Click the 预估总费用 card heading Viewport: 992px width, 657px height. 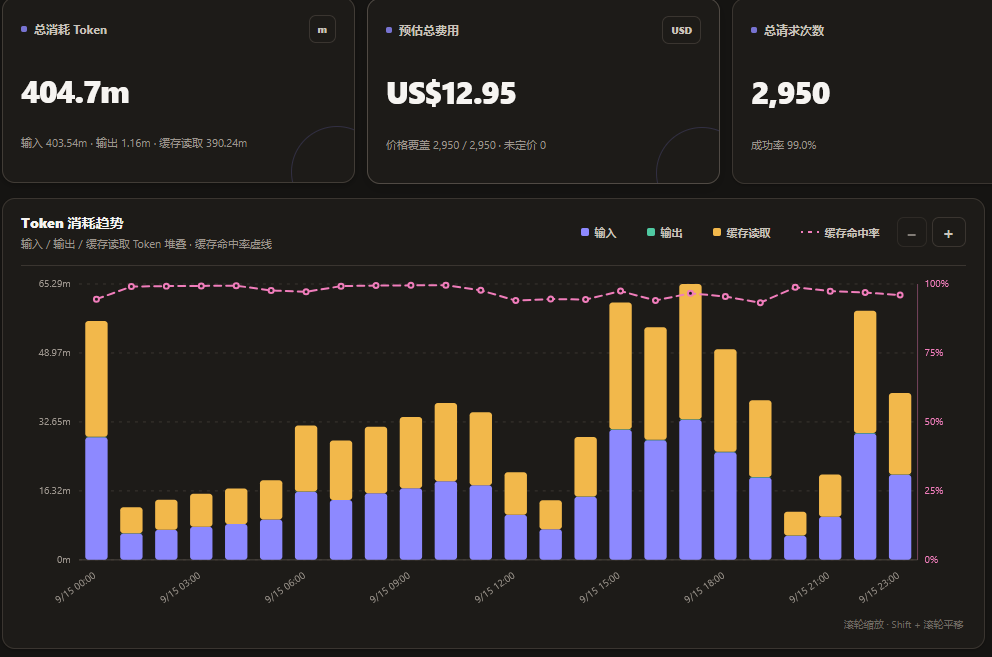[428, 30]
